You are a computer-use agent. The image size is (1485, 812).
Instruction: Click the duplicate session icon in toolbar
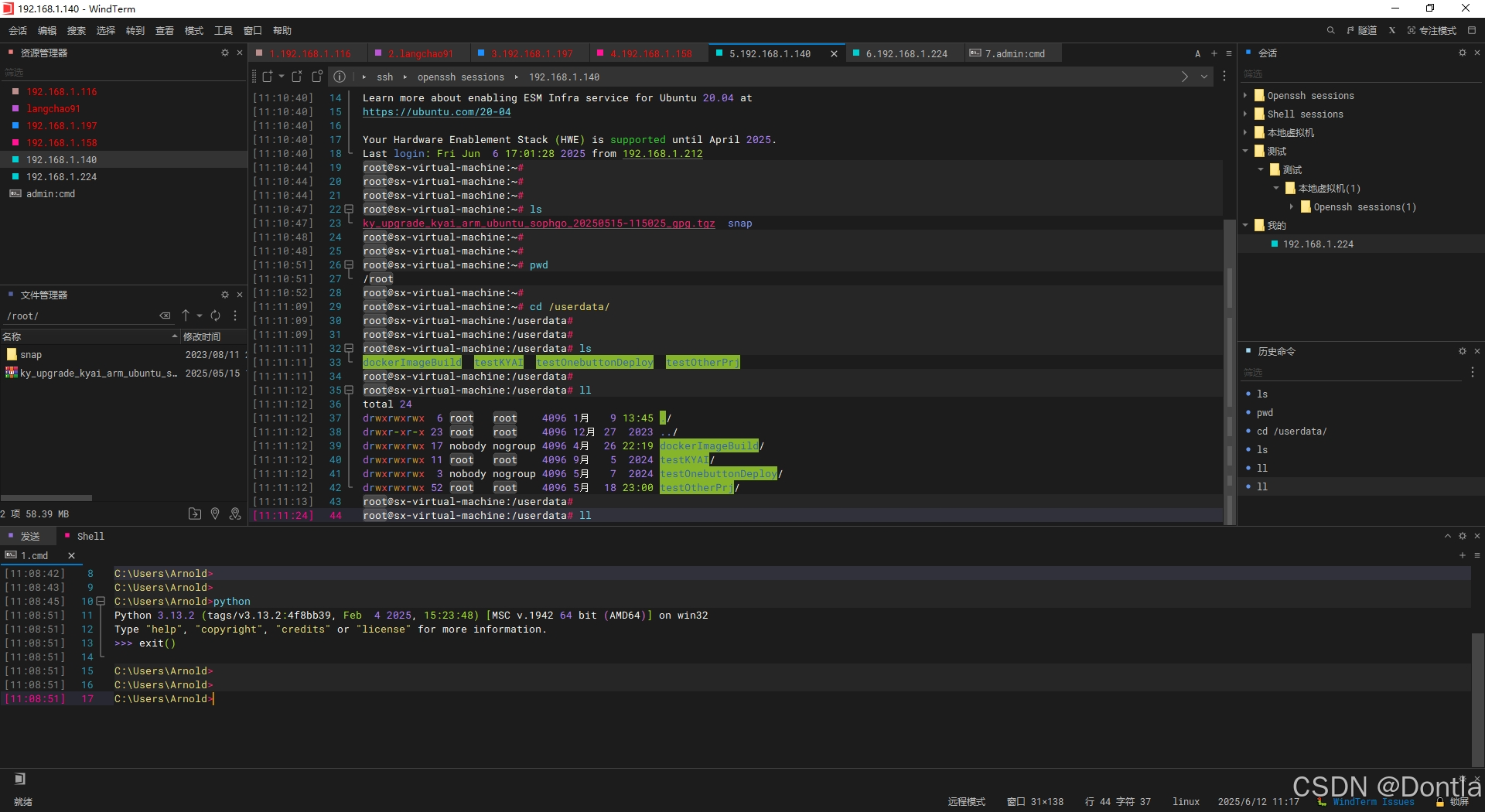[x=297, y=77]
